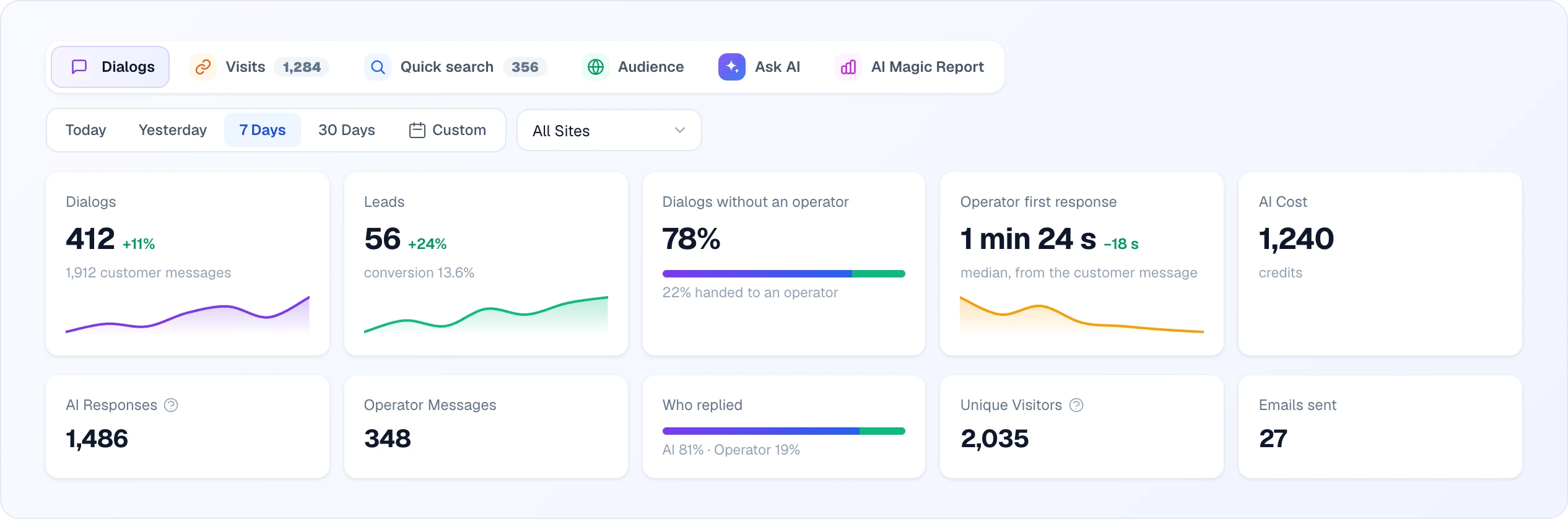Click the Unique Visitors help icon
The image size is (1568, 519).
pyautogui.click(x=1076, y=405)
